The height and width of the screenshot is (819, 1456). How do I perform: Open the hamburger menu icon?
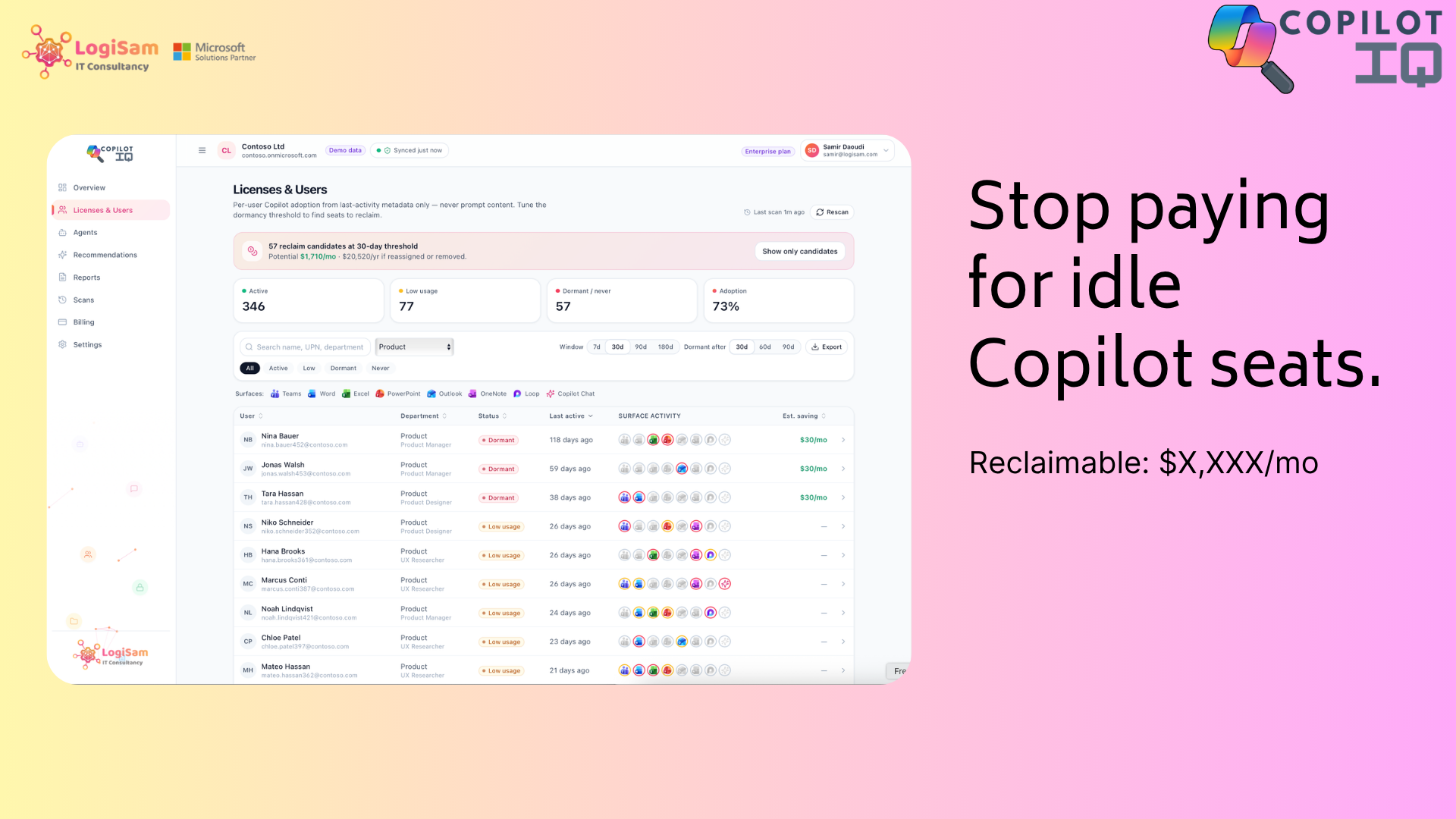202,150
